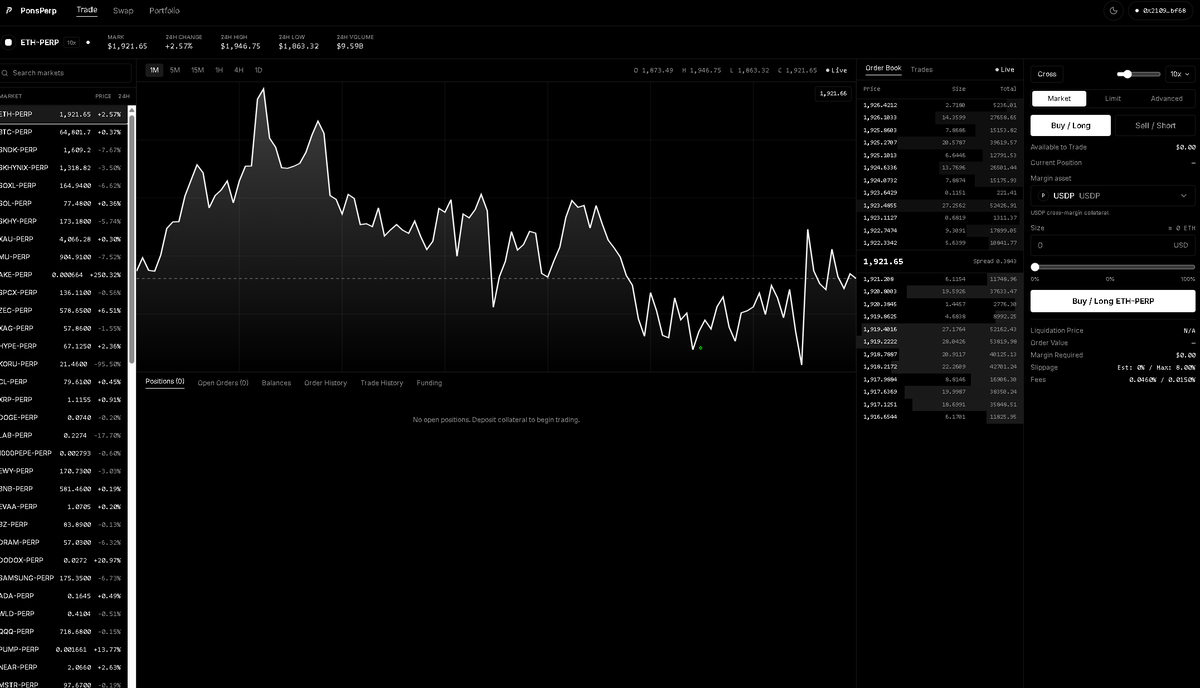Click the 1,921.65 mid price in order book
This screenshot has width=1200, height=688.
tap(883, 261)
